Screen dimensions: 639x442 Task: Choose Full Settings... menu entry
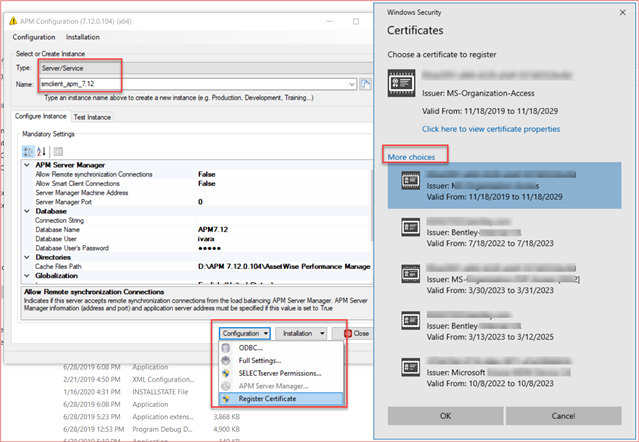[281, 361]
